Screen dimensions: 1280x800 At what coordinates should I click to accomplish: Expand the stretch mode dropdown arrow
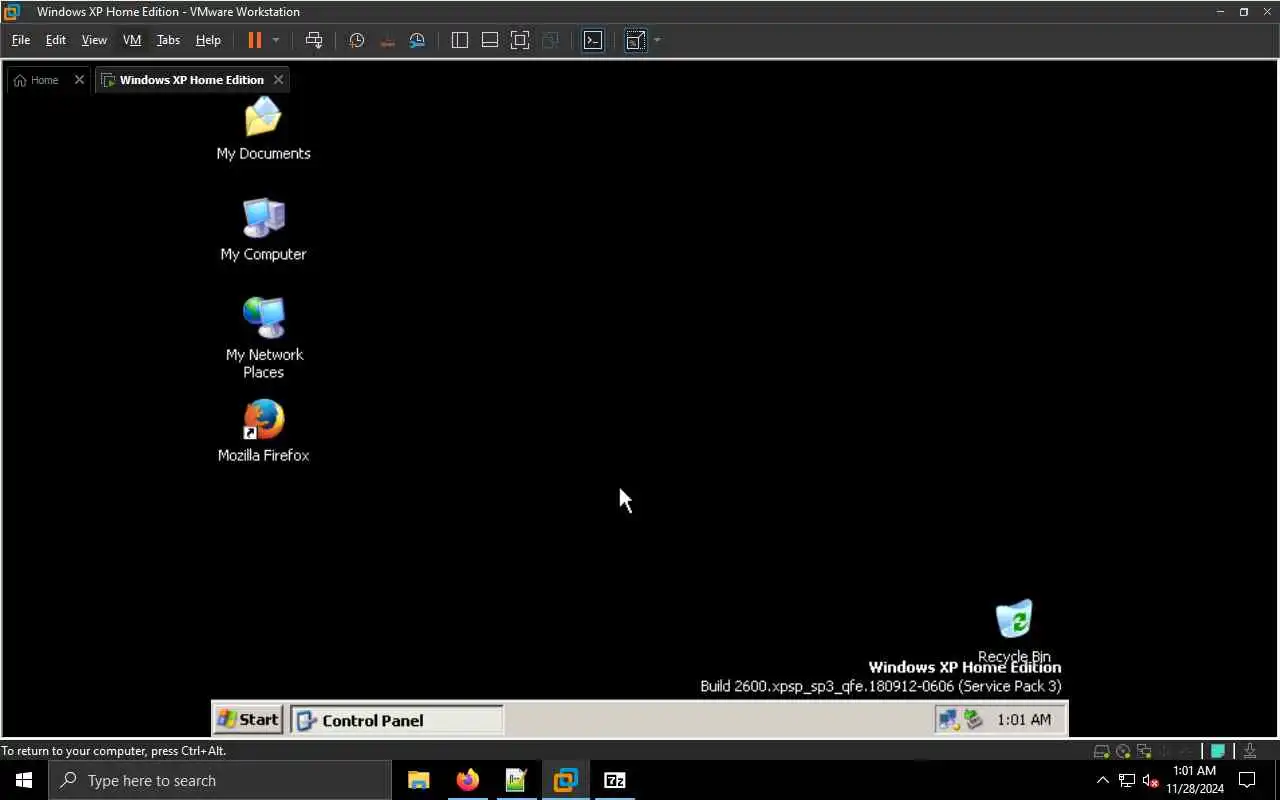657,40
